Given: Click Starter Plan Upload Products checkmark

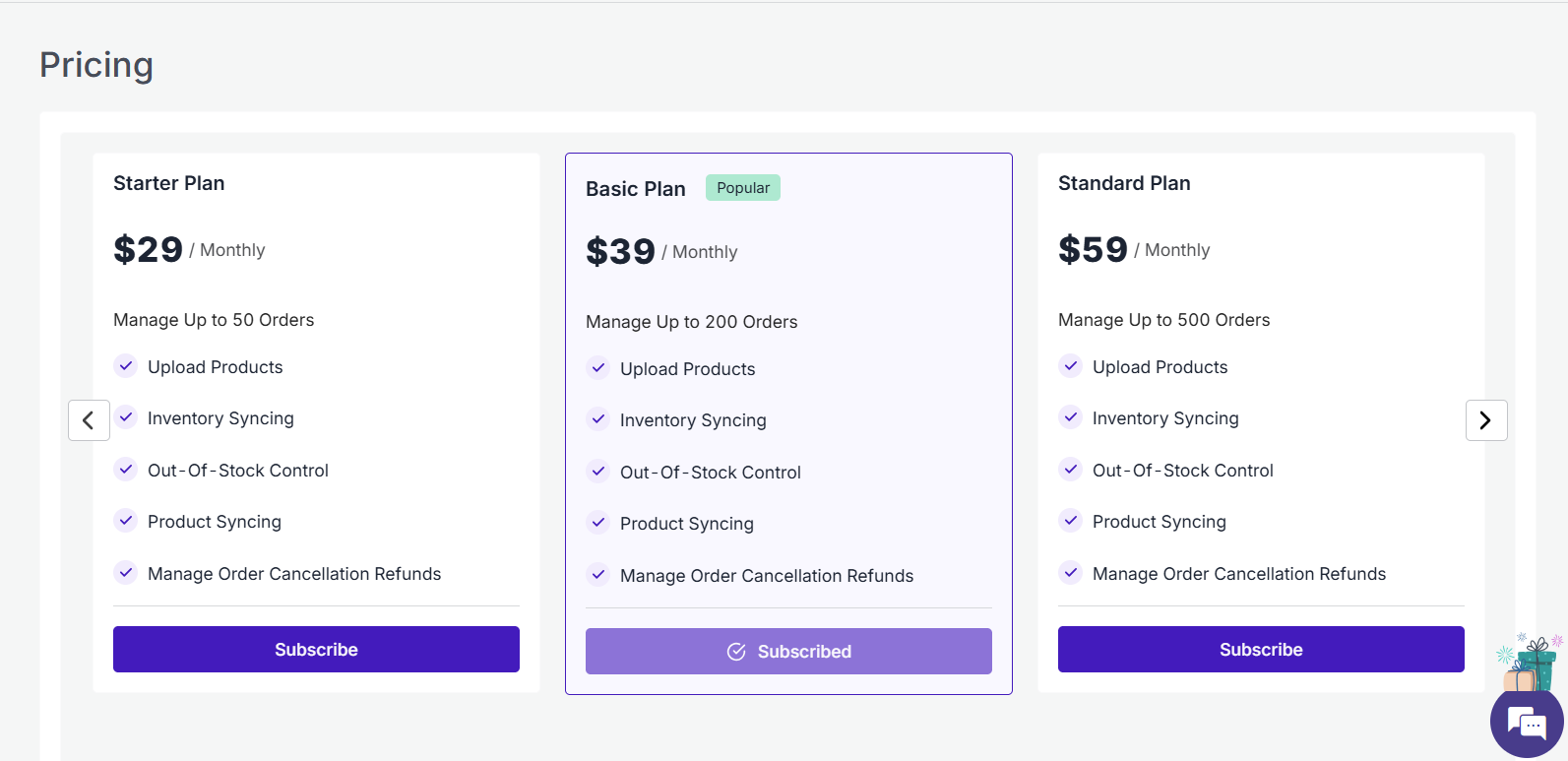Looking at the screenshot, I should pyautogui.click(x=126, y=366).
